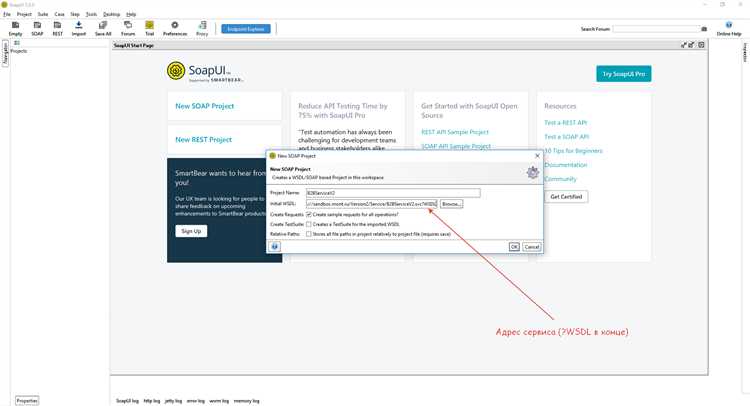750x406 pixels.
Task: Switch to the memory log tab
Action: pyautogui.click(x=246, y=401)
